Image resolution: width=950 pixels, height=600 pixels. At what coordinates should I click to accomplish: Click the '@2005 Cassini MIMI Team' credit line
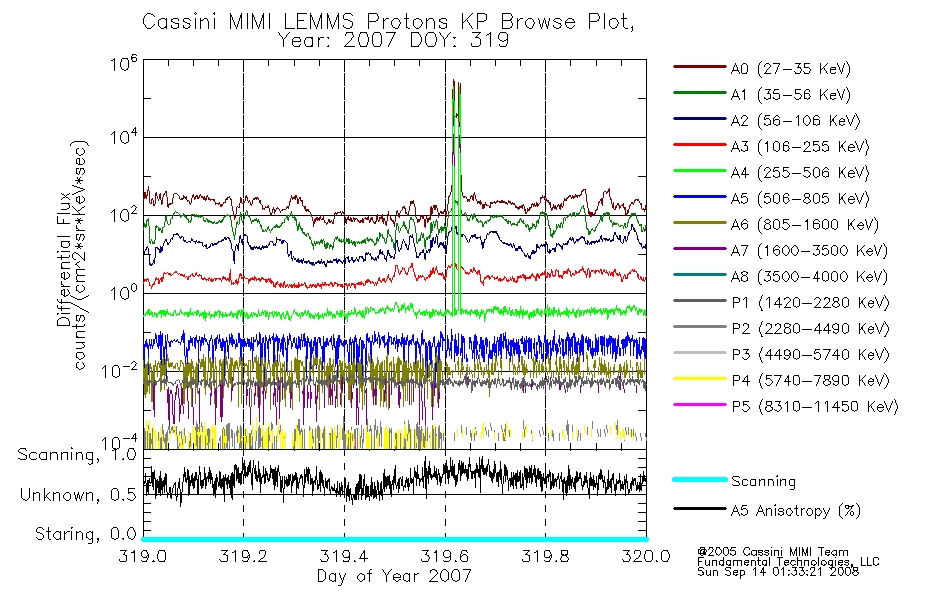pos(772,552)
